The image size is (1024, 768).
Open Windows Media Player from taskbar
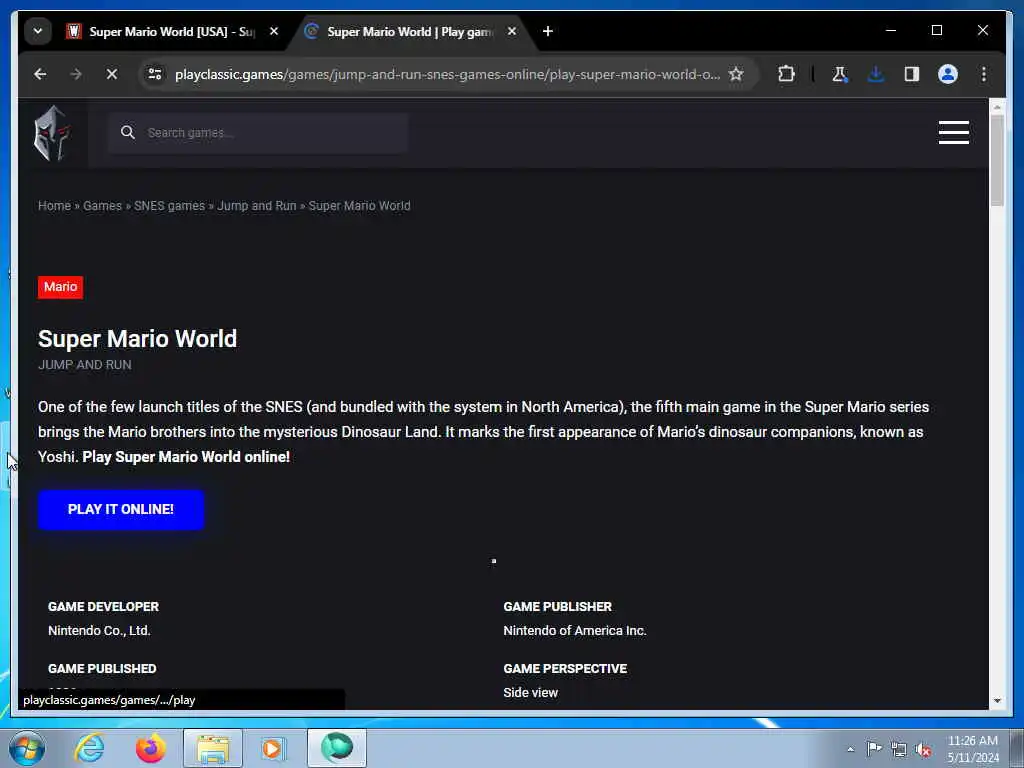(x=273, y=748)
